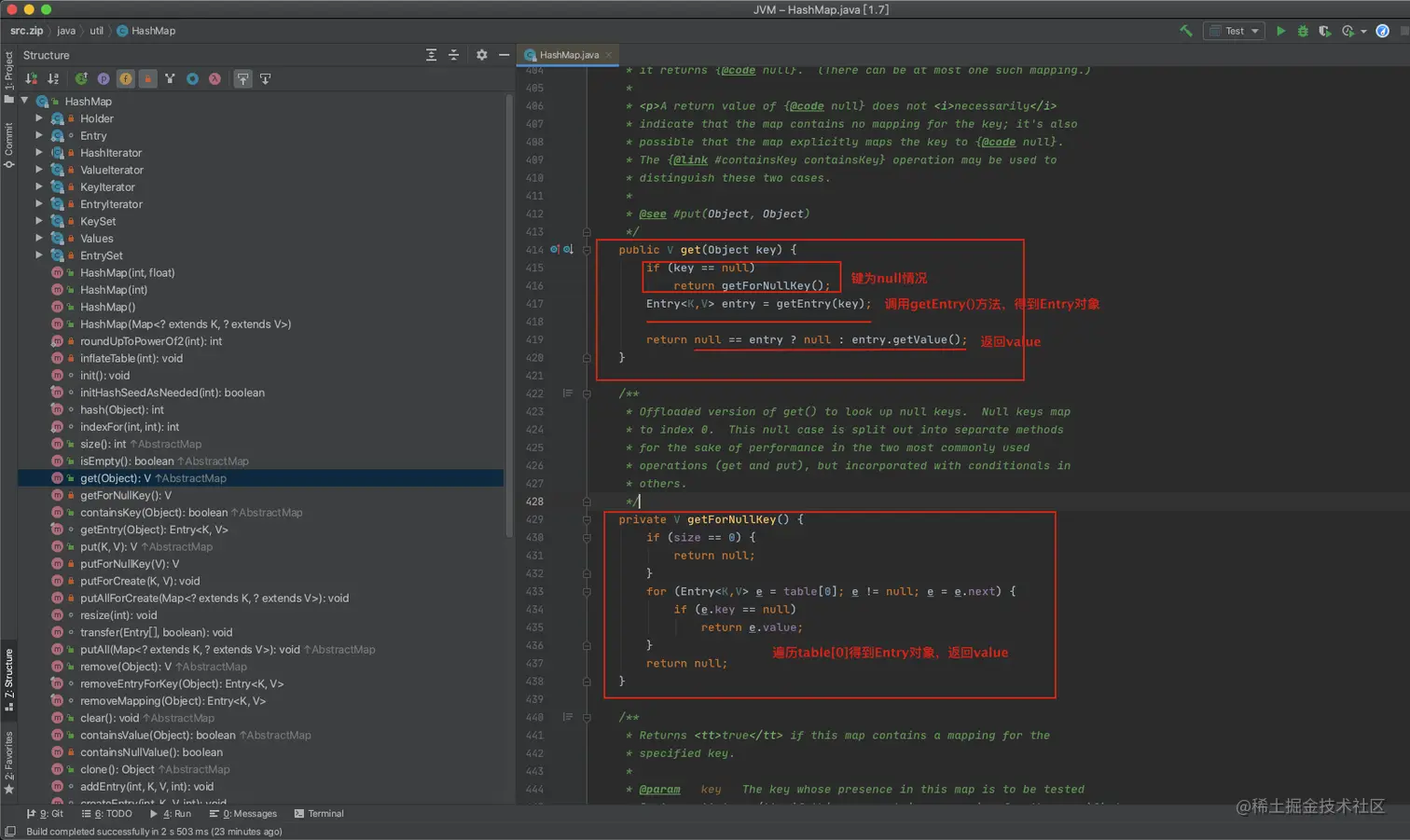Screen dimensions: 1410x840
Task: Click util in navigation breadcrumb
Action: click(96, 31)
